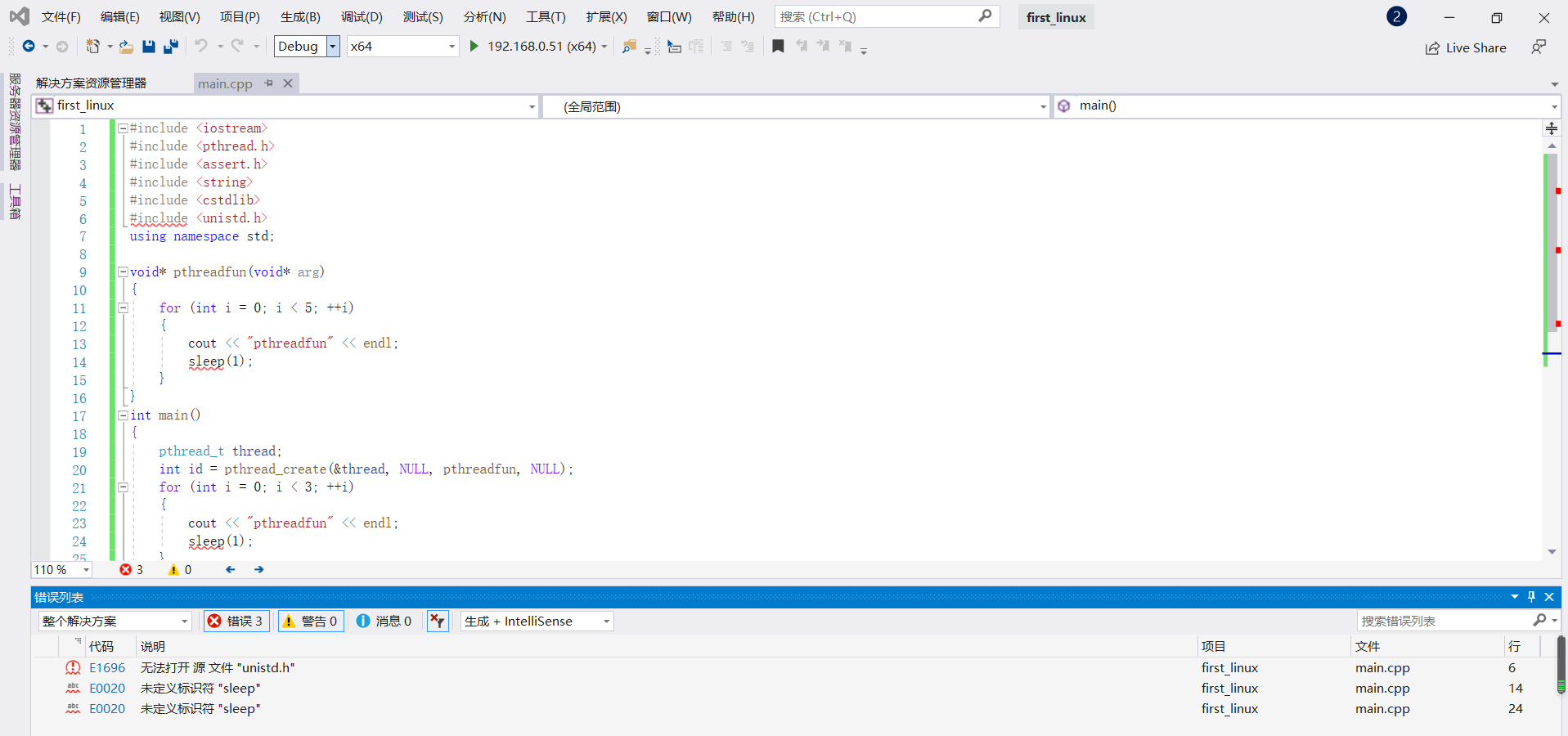Open the Debug configuration dropdown
The width and height of the screenshot is (1568, 736).
[x=333, y=47]
